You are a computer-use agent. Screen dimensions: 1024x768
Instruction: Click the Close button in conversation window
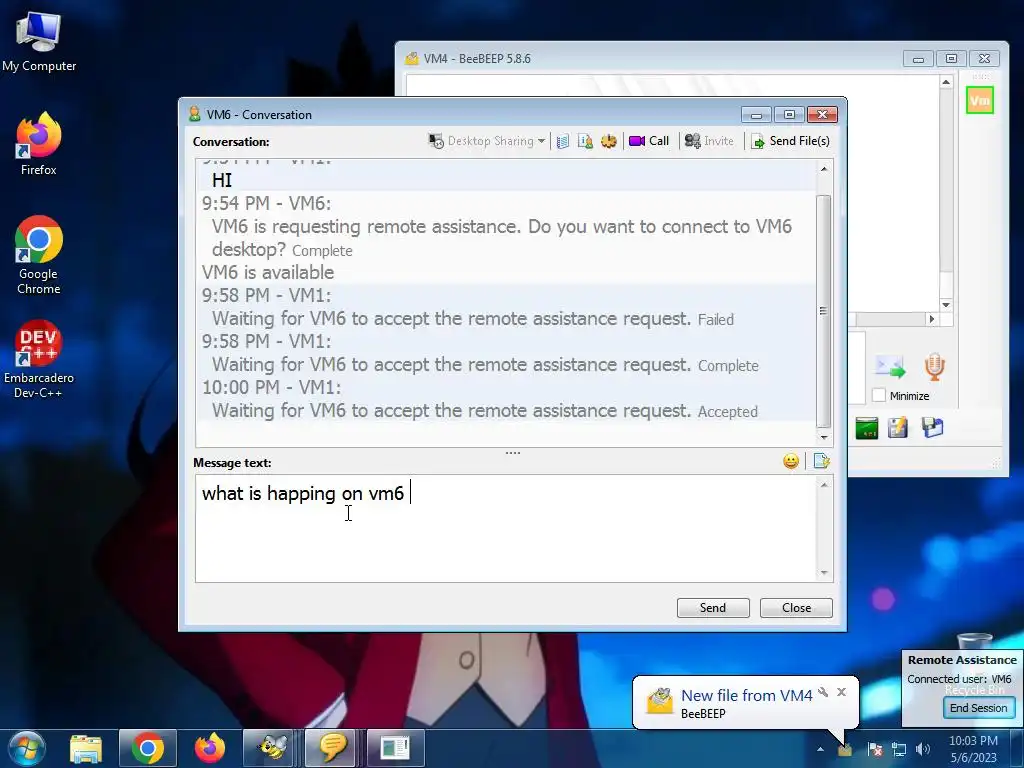point(796,608)
